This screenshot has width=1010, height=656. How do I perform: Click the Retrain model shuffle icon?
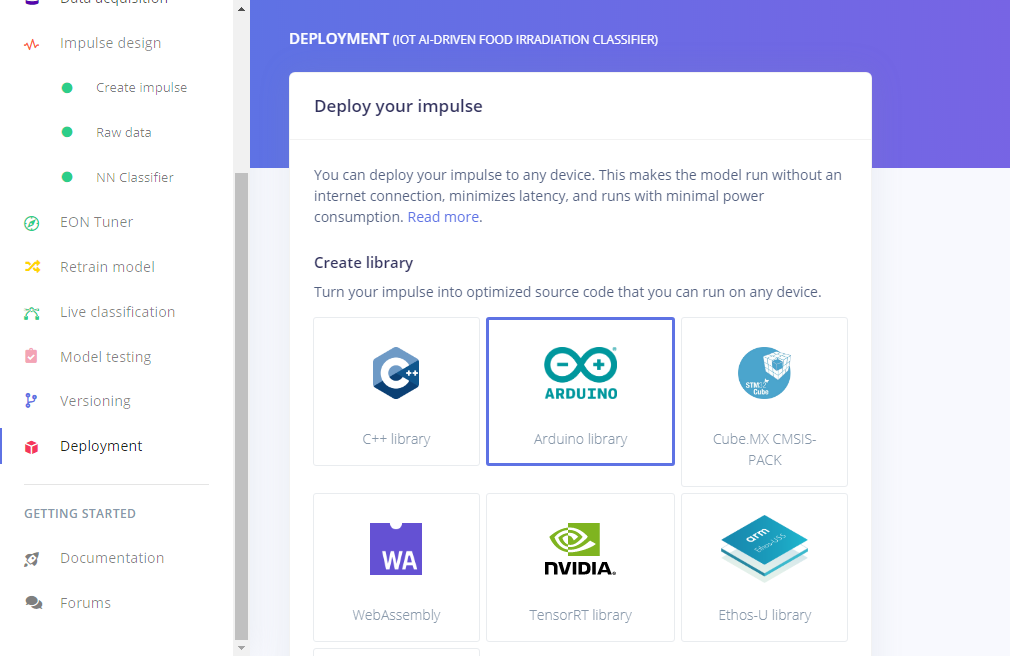32,267
